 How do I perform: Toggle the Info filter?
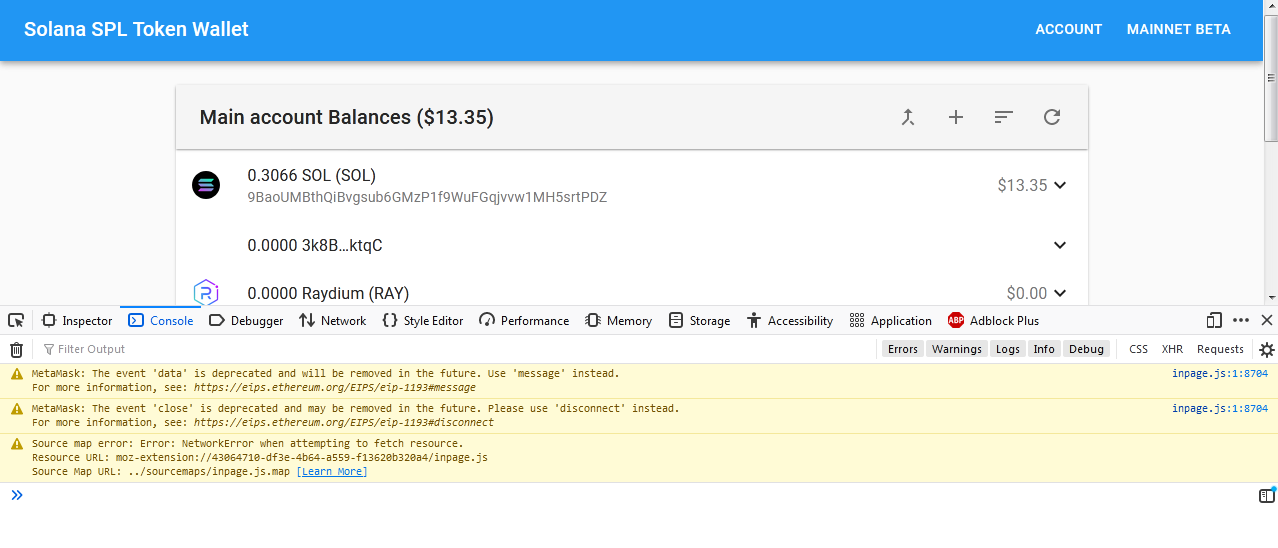[1044, 349]
